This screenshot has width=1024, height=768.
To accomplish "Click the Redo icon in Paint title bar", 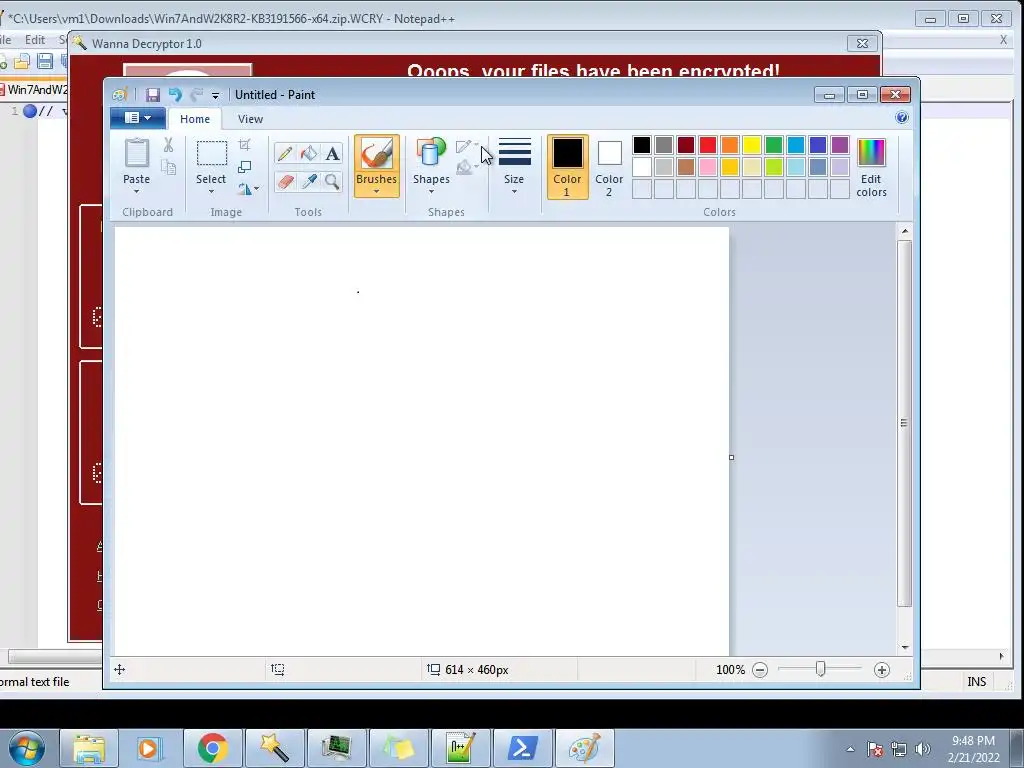I will point(197,95).
